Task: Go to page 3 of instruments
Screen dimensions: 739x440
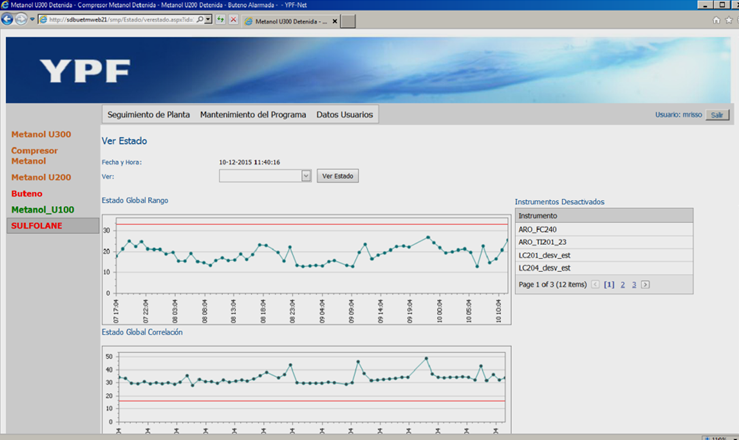Action: pyautogui.click(x=634, y=285)
